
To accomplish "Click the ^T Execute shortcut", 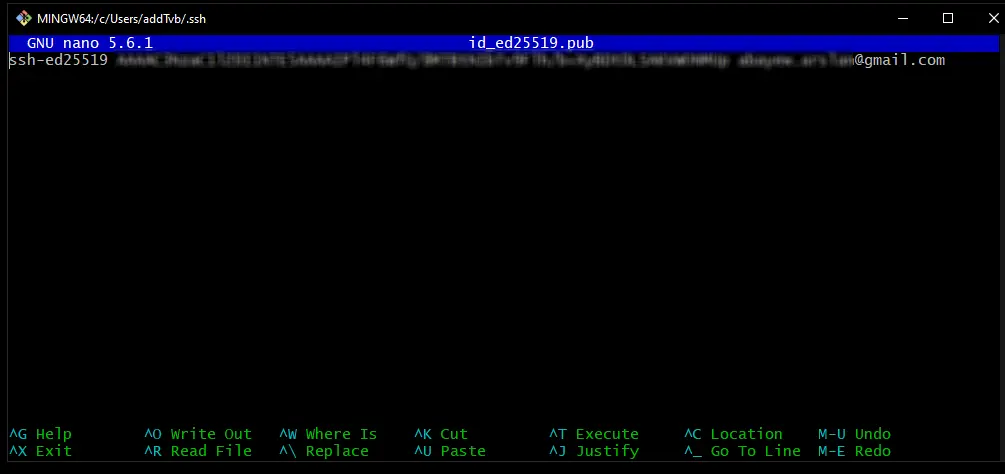I will 594,434.
